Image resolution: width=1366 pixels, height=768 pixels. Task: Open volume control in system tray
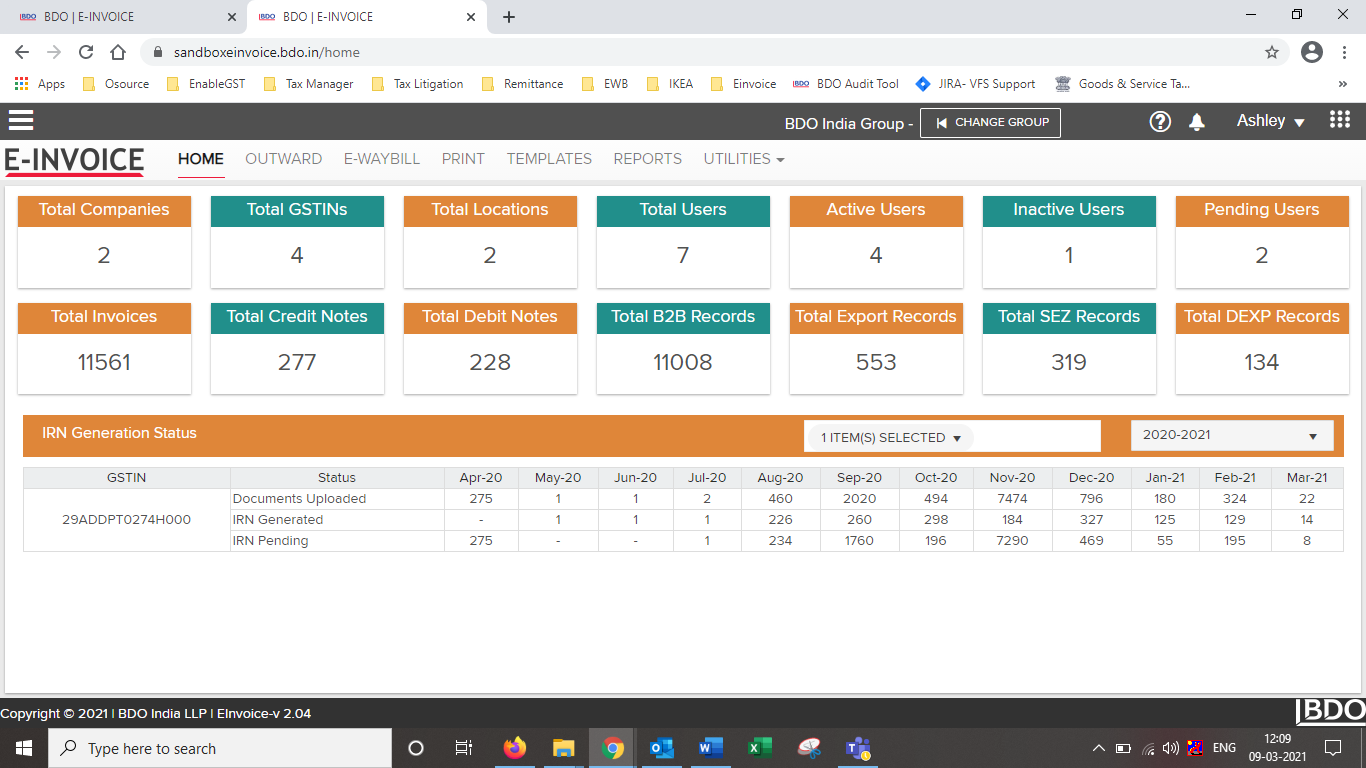click(1171, 748)
